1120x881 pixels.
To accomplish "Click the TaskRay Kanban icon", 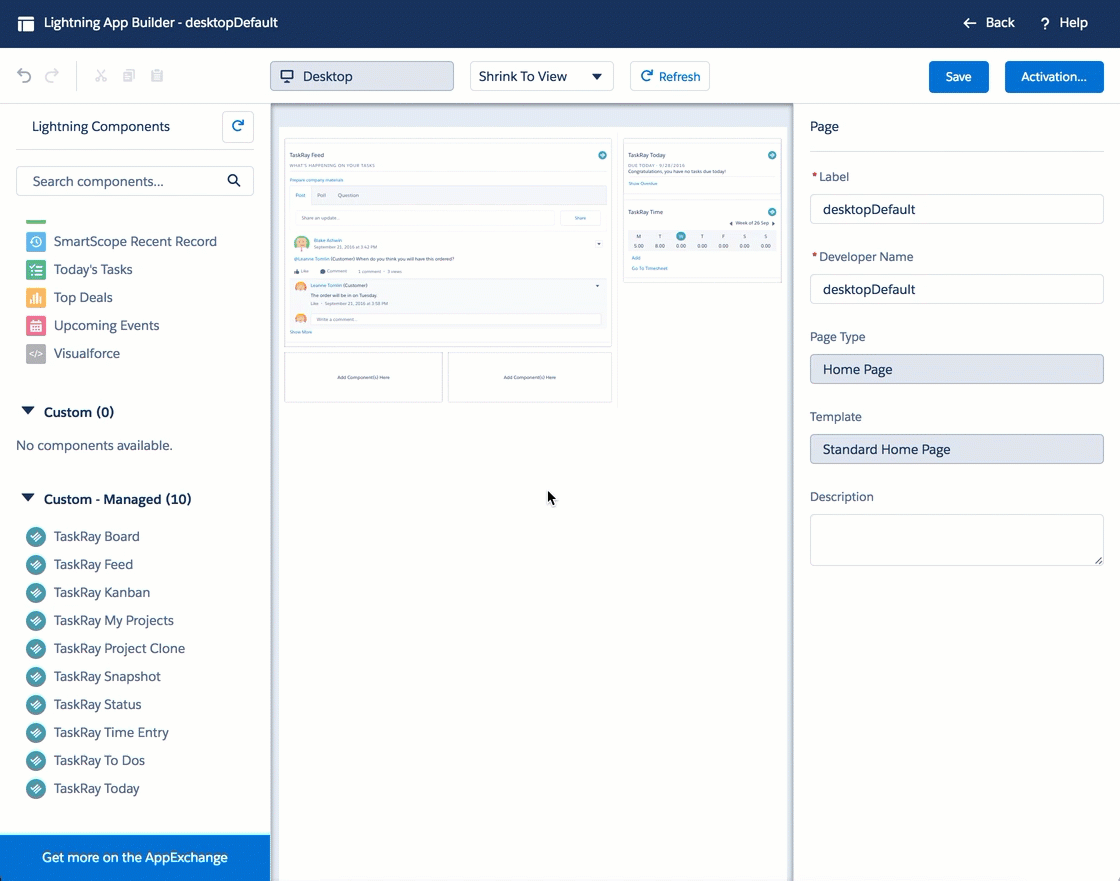I will (36, 592).
